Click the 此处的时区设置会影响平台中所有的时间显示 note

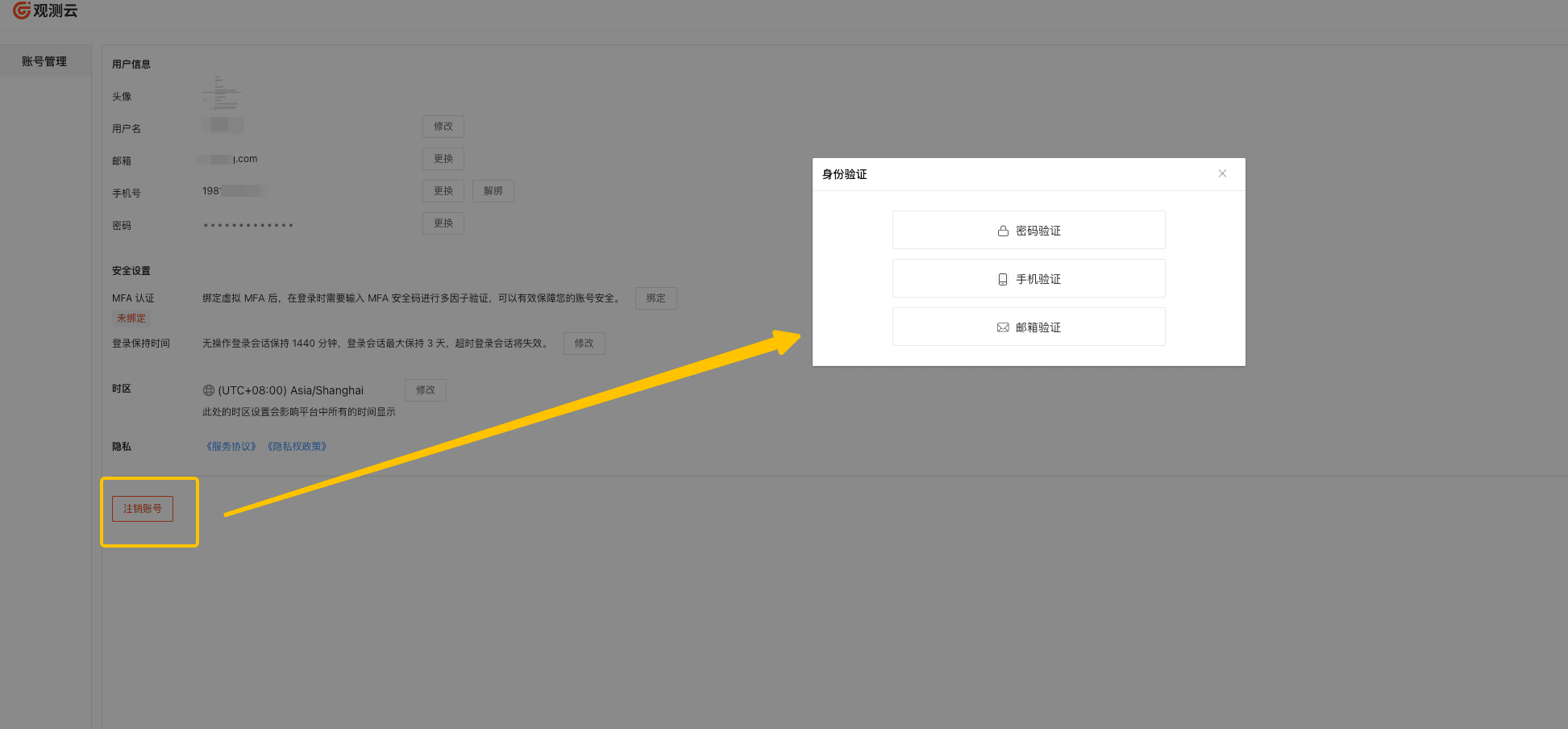[299, 412]
